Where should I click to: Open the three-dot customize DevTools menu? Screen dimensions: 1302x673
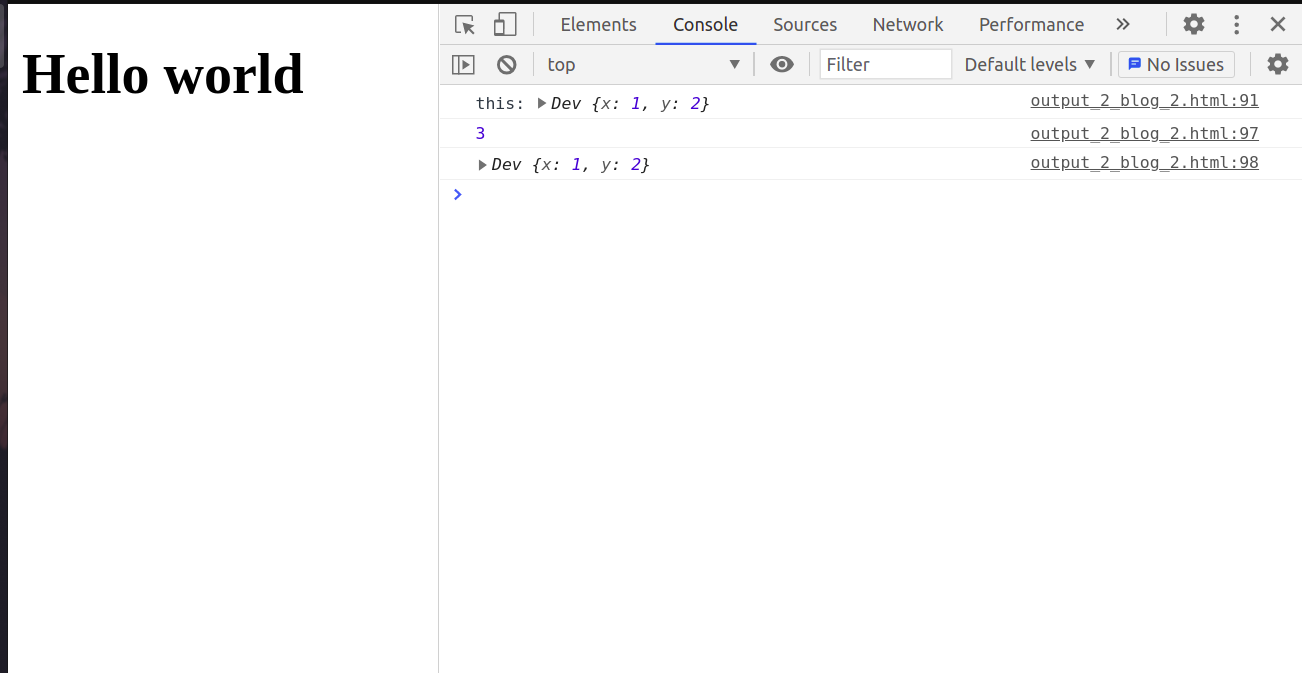point(1237,25)
